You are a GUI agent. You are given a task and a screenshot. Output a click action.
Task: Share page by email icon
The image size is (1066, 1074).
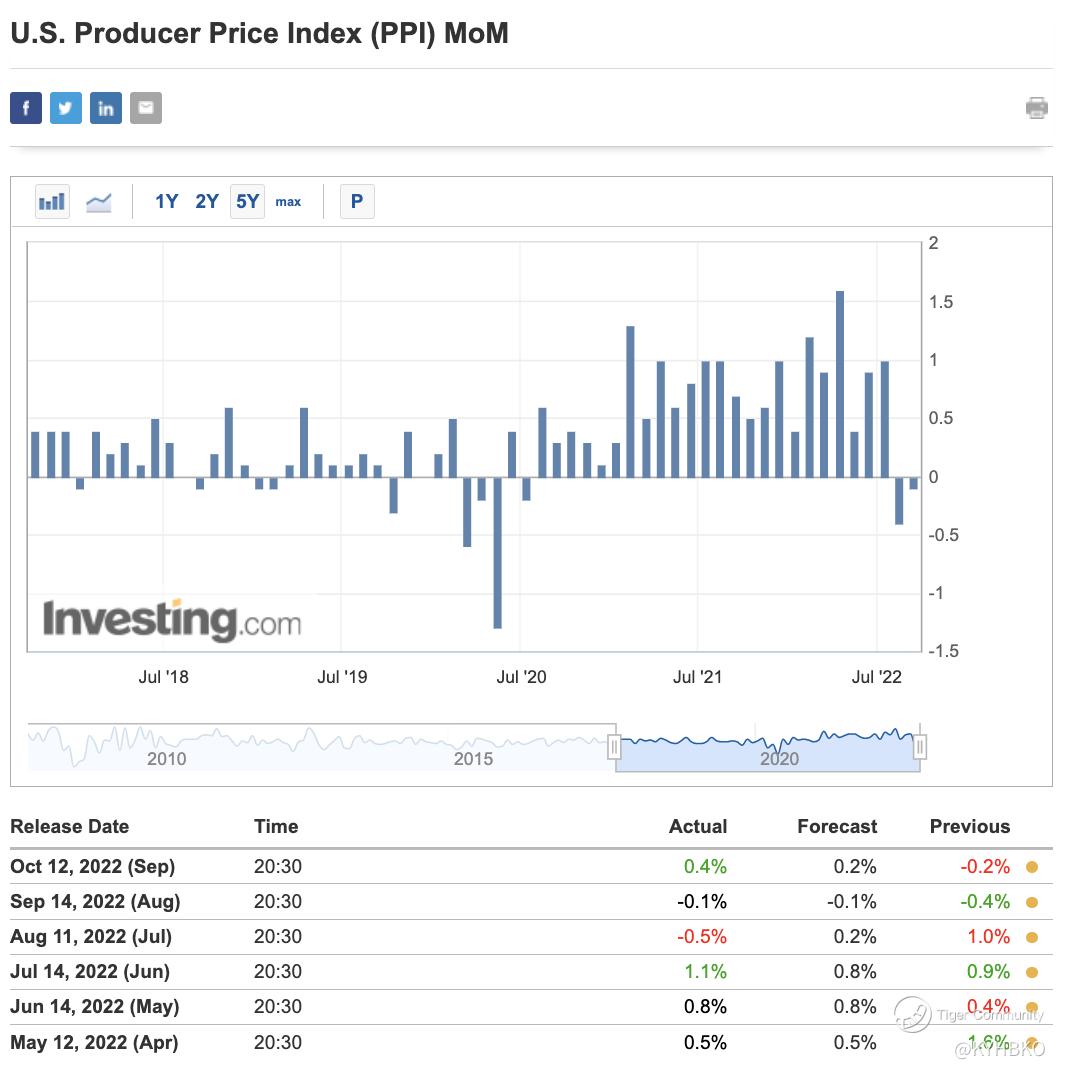coord(146,108)
